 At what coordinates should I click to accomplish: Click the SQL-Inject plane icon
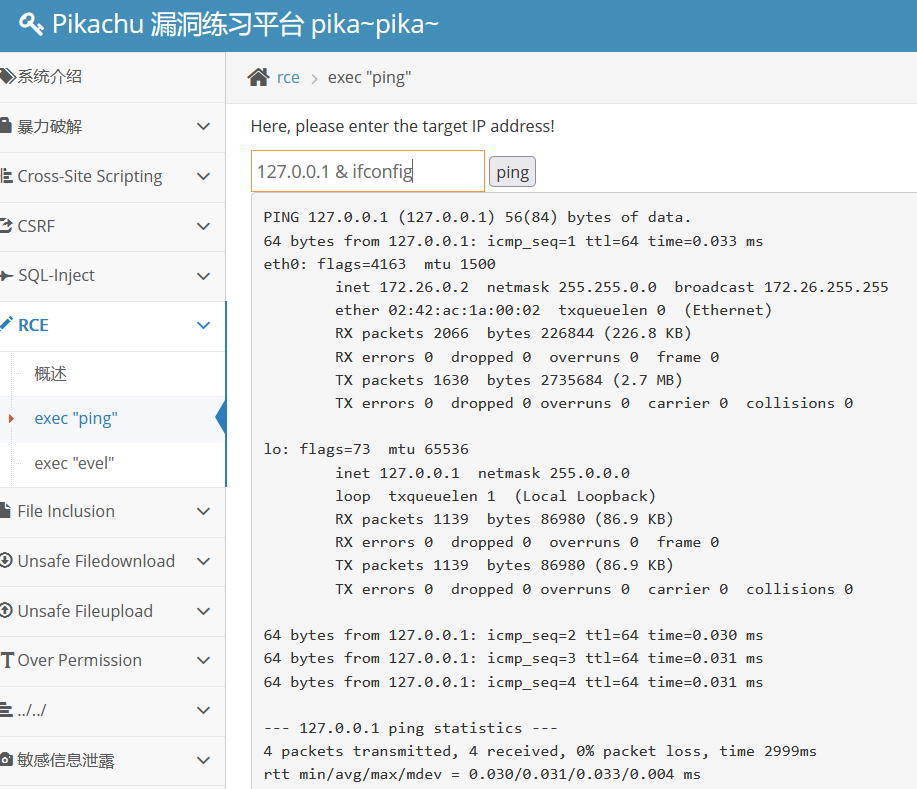6,275
